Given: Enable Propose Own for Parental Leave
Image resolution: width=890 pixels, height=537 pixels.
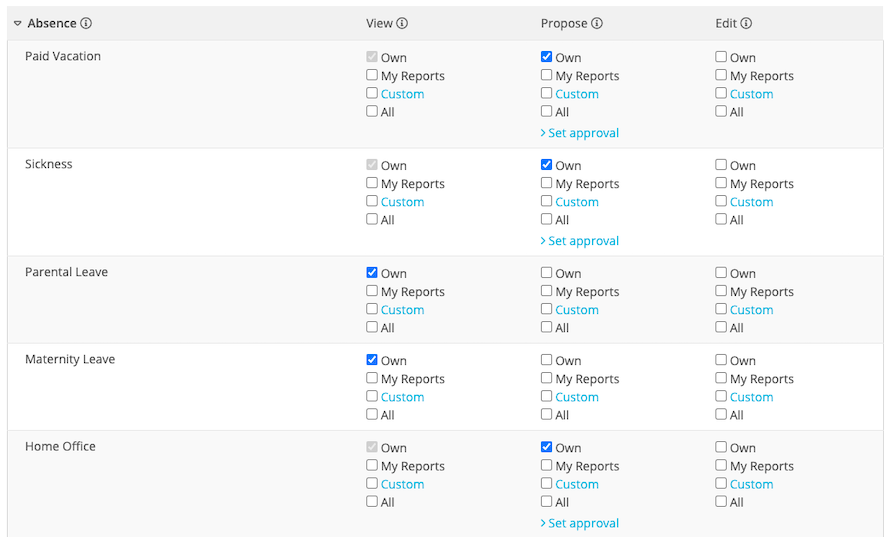Looking at the screenshot, I should tap(547, 272).
